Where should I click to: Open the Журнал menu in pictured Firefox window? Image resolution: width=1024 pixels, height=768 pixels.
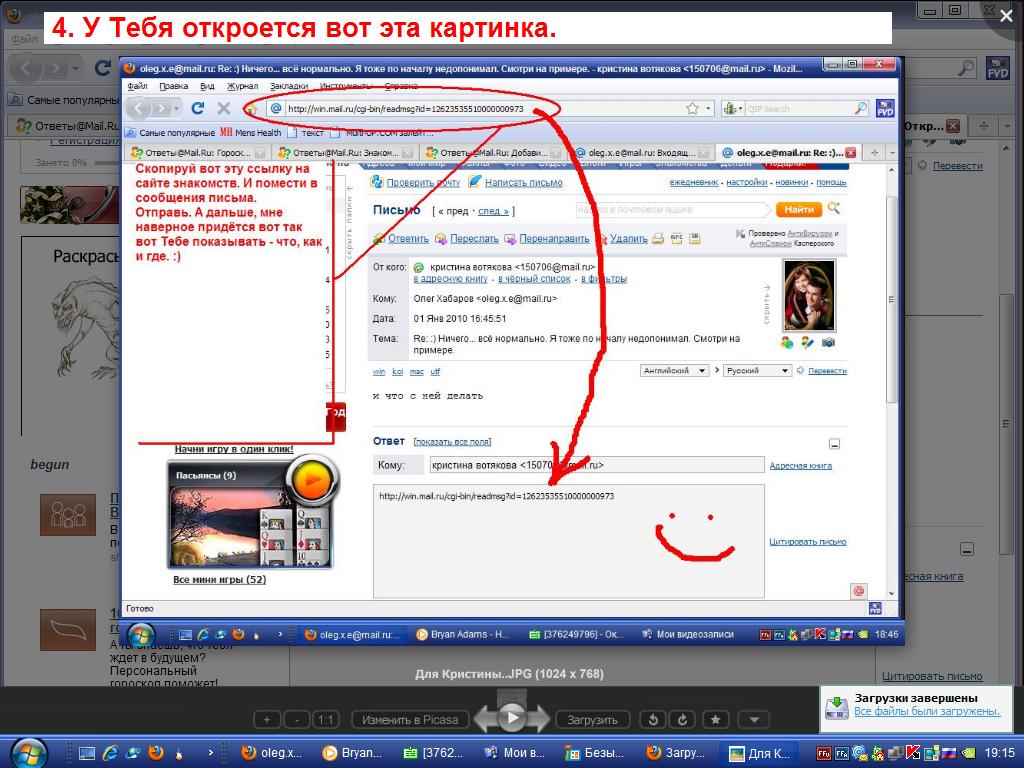(x=242, y=86)
